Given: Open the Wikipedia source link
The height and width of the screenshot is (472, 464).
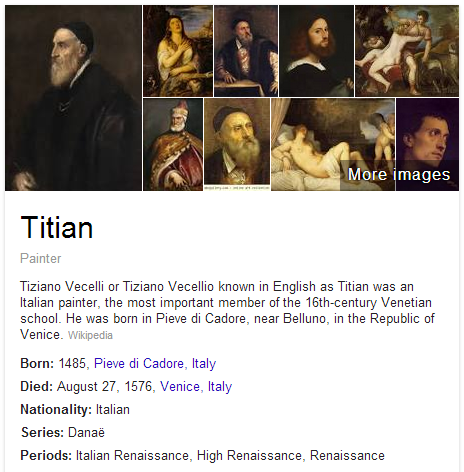Looking at the screenshot, I should pos(90,335).
